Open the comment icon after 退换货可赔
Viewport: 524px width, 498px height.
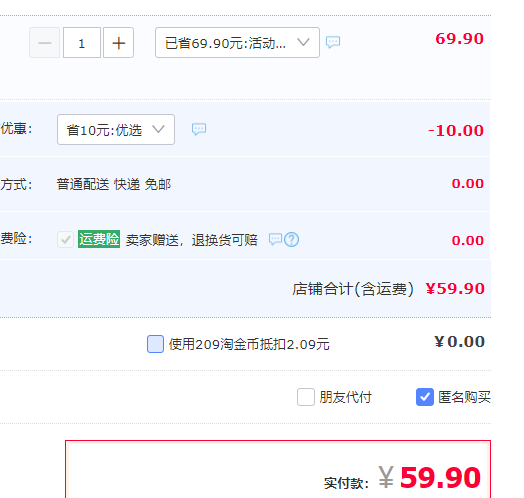(276, 239)
